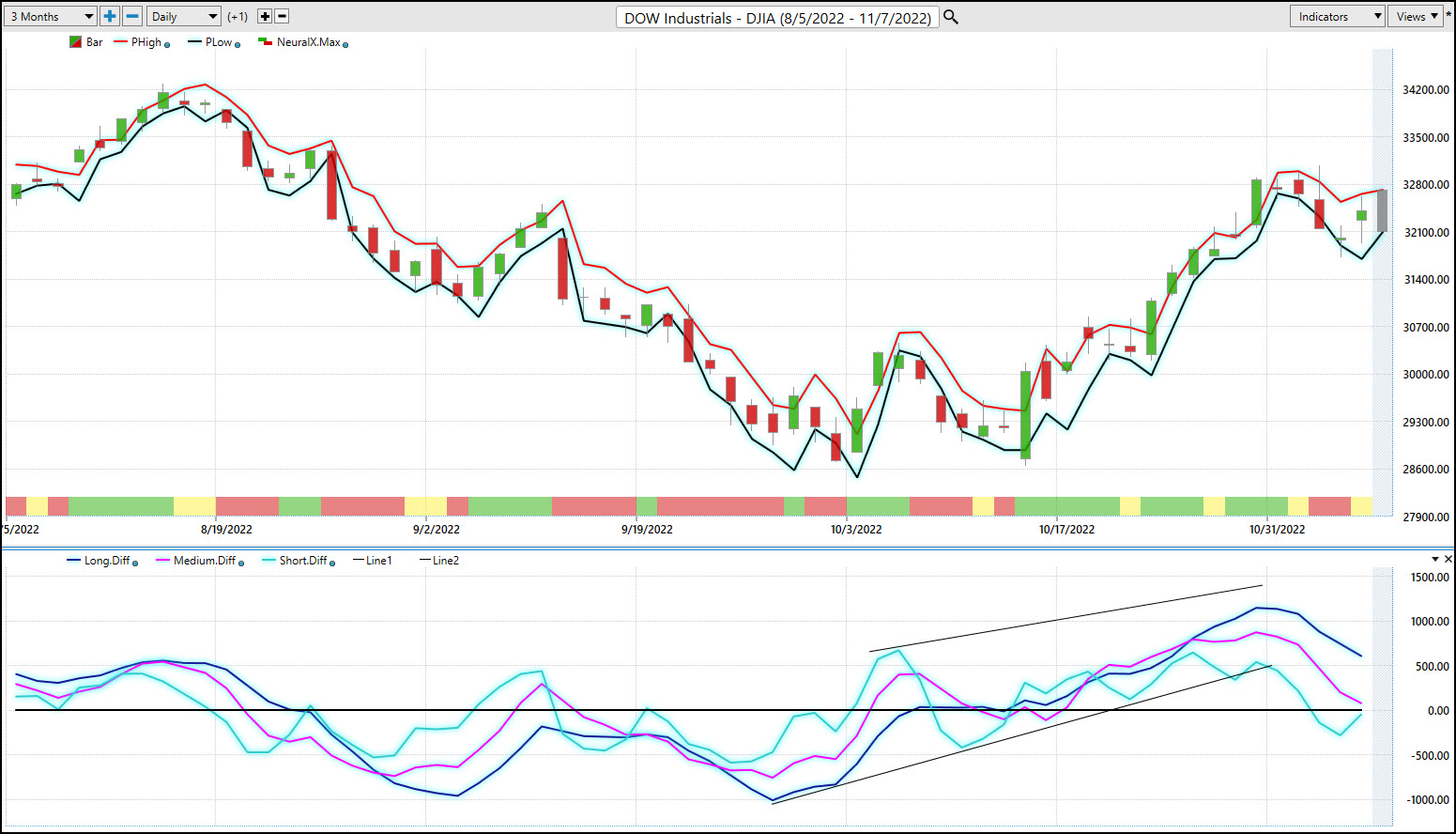This screenshot has width=1456, height=834.
Task: Click the cyan Short.Diff line icon
Action: click(x=269, y=561)
